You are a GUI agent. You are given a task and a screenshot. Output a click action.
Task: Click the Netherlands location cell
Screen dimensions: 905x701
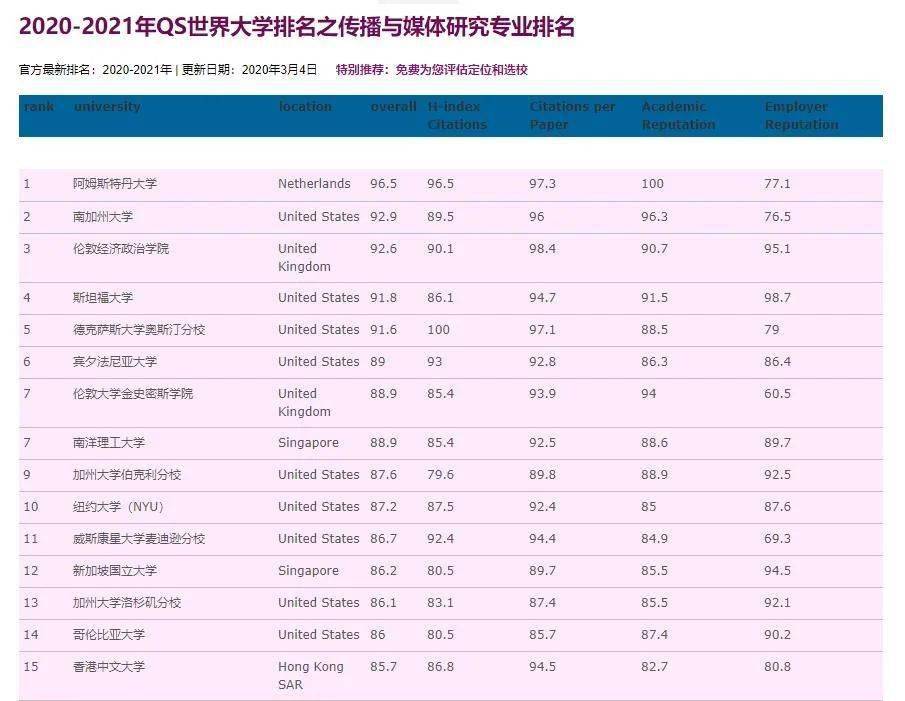click(314, 183)
